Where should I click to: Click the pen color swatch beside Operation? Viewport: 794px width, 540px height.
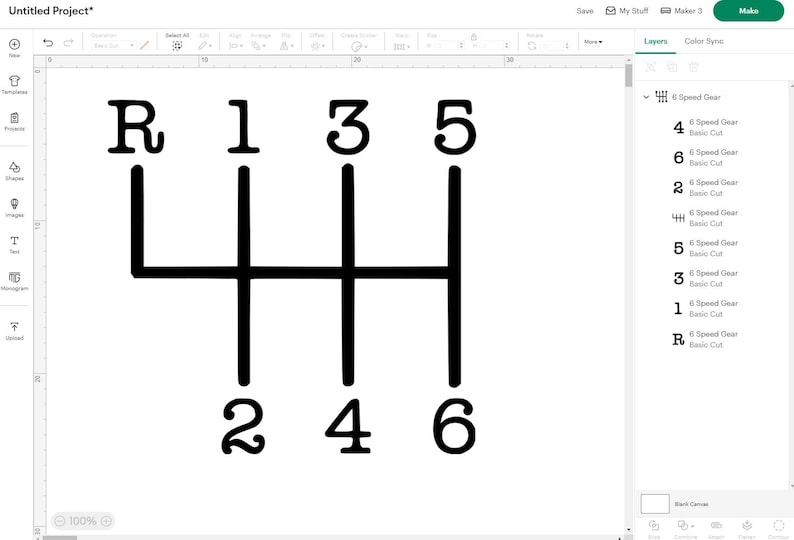pos(144,46)
